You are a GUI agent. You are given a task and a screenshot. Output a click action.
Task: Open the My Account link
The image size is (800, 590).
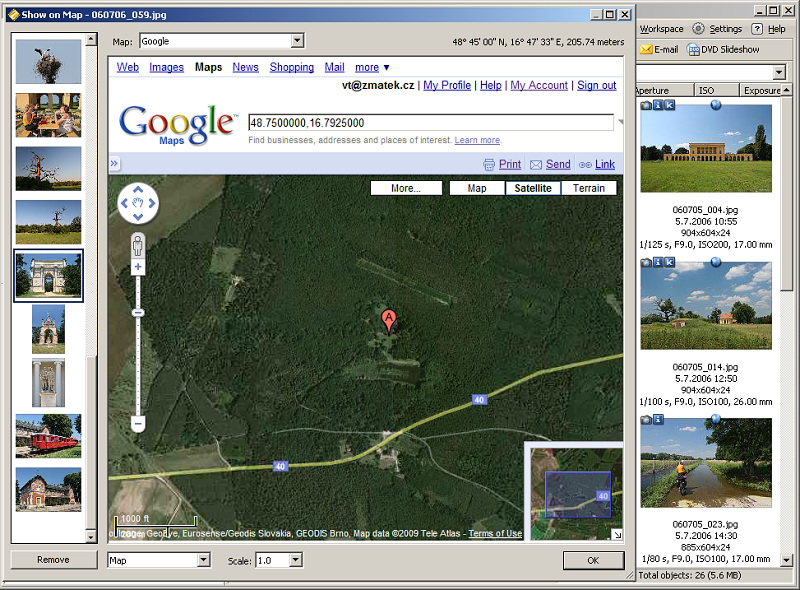click(539, 85)
